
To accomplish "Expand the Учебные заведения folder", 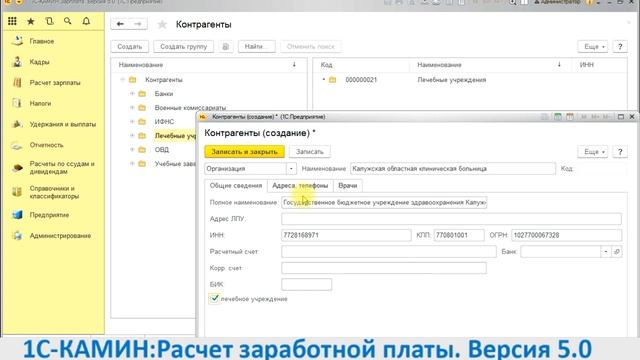I will 132,164.
